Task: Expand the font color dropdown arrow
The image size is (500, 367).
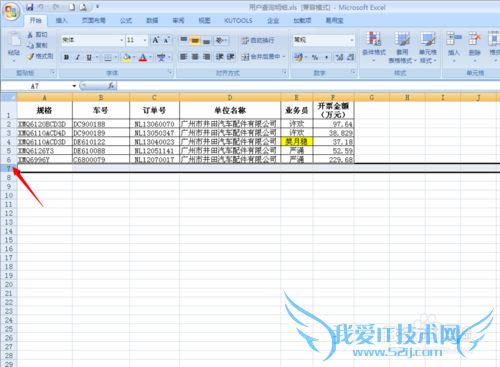Action: pos(150,57)
